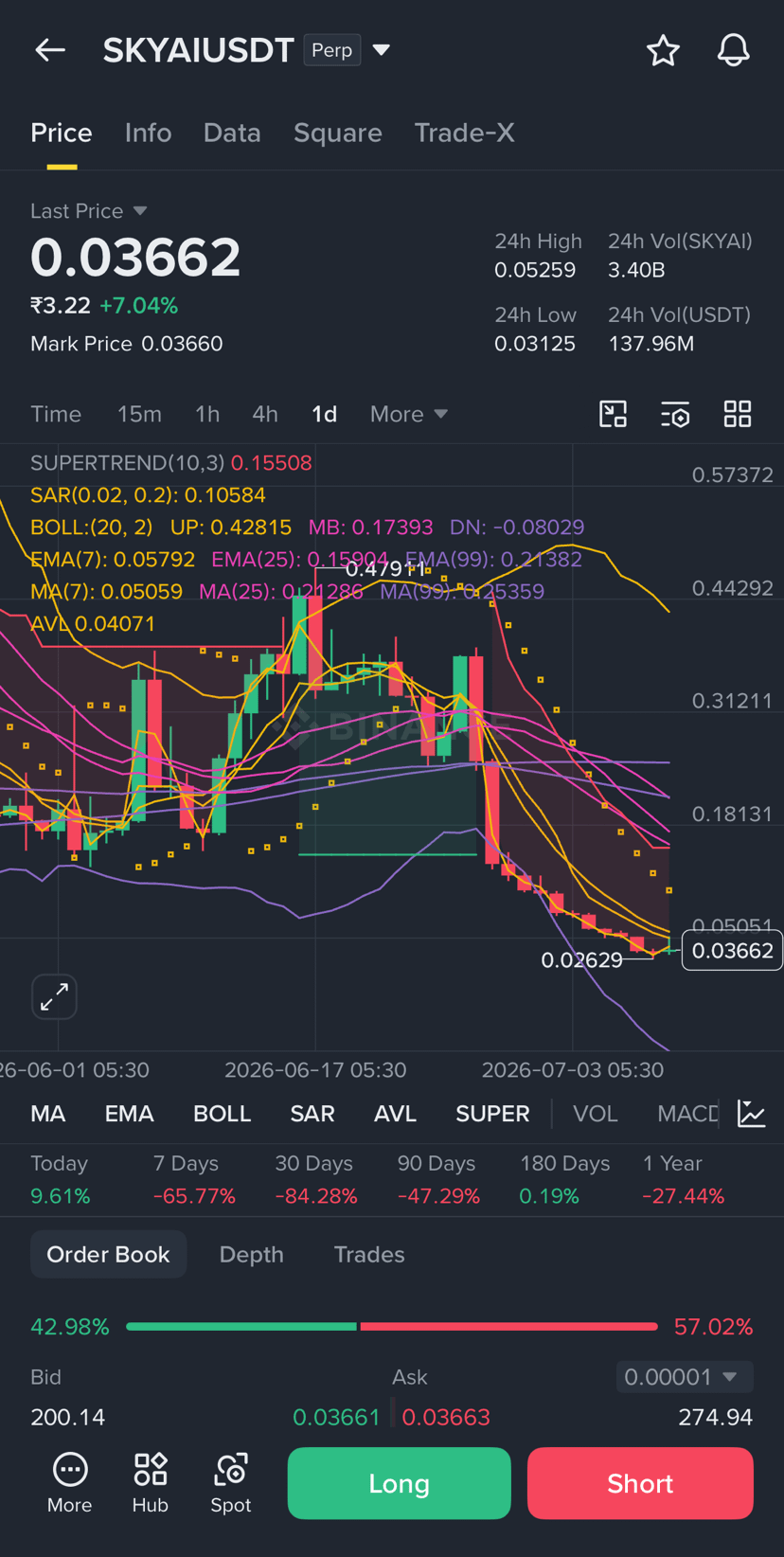Viewport: 784px width, 1557px height.
Task: Switch to the Trade-X tab
Action: [x=464, y=133]
